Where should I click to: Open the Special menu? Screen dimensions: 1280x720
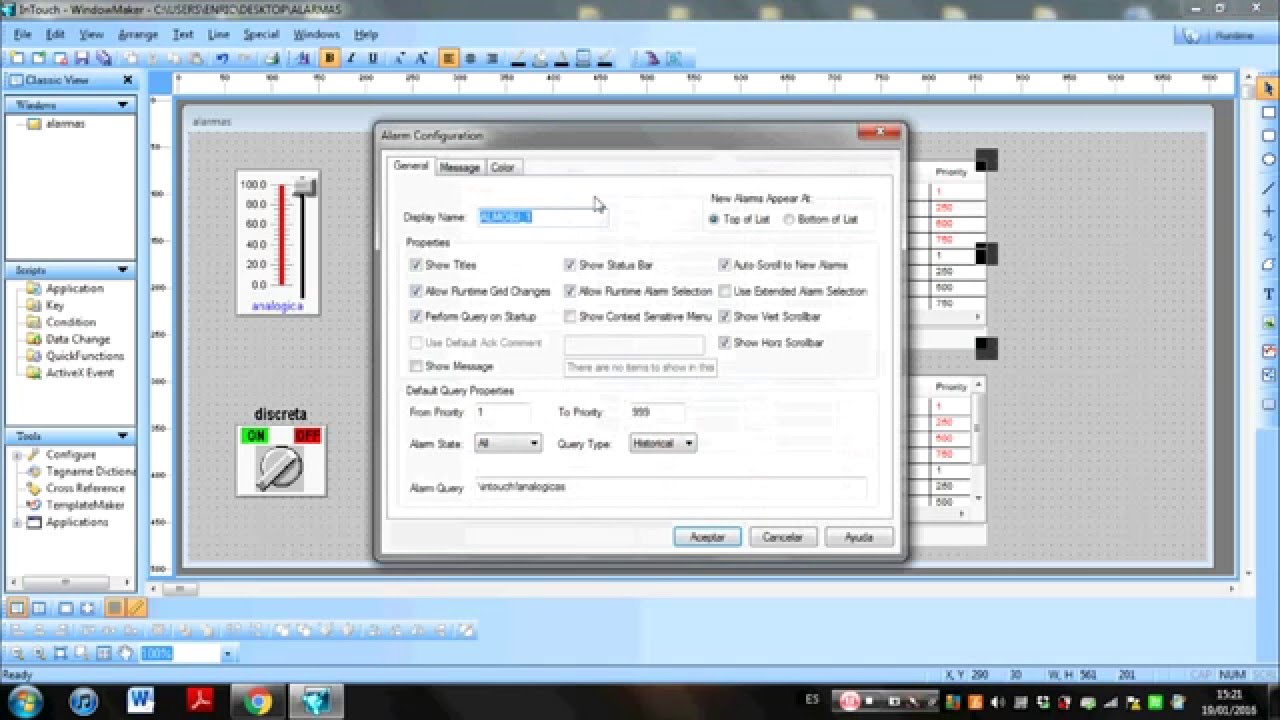coord(261,34)
